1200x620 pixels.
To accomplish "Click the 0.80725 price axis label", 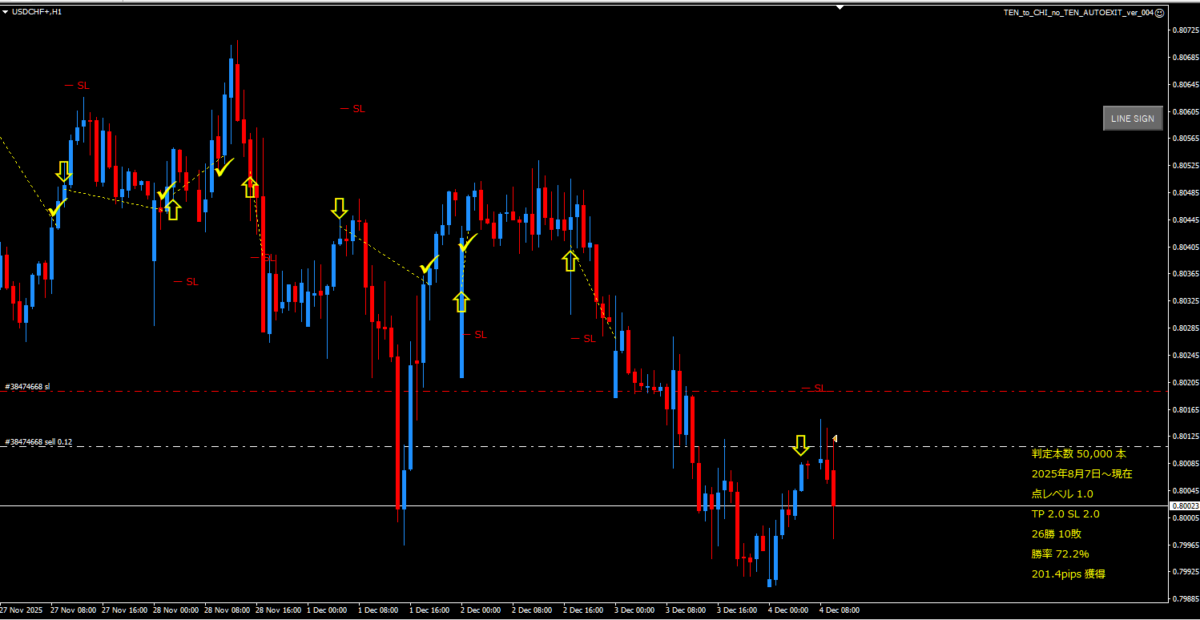I will tap(1183, 30).
